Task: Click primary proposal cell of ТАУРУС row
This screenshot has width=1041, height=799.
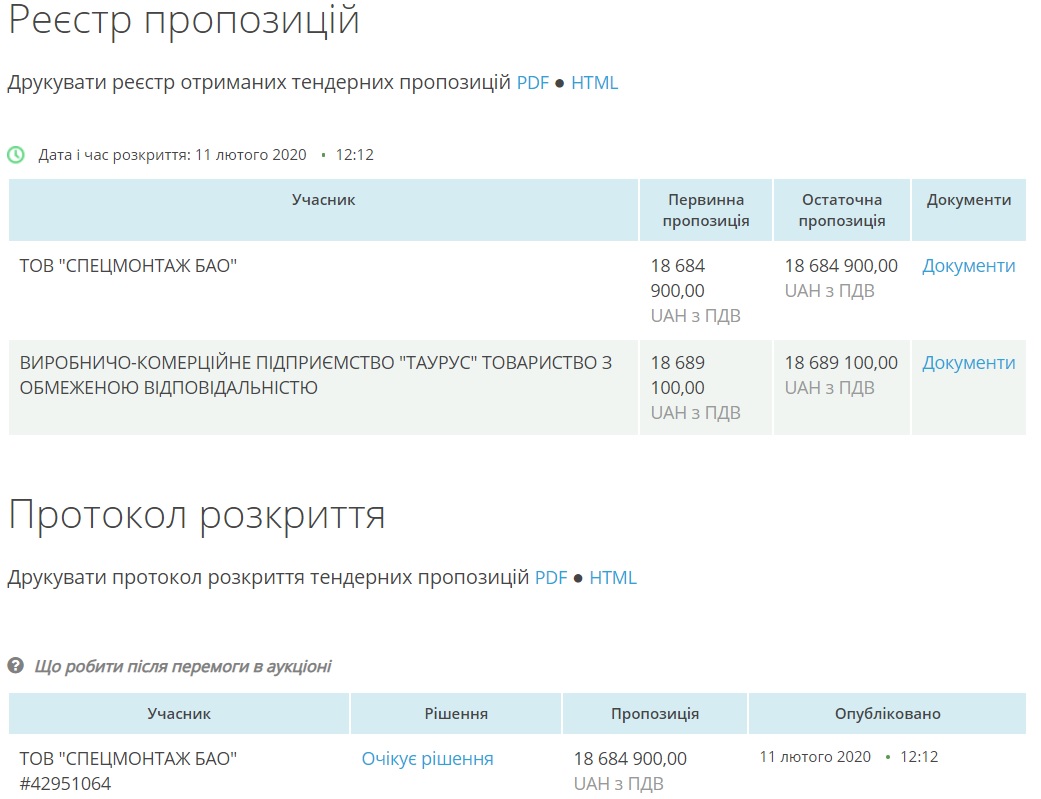Action: pyautogui.click(x=706, y=387)
